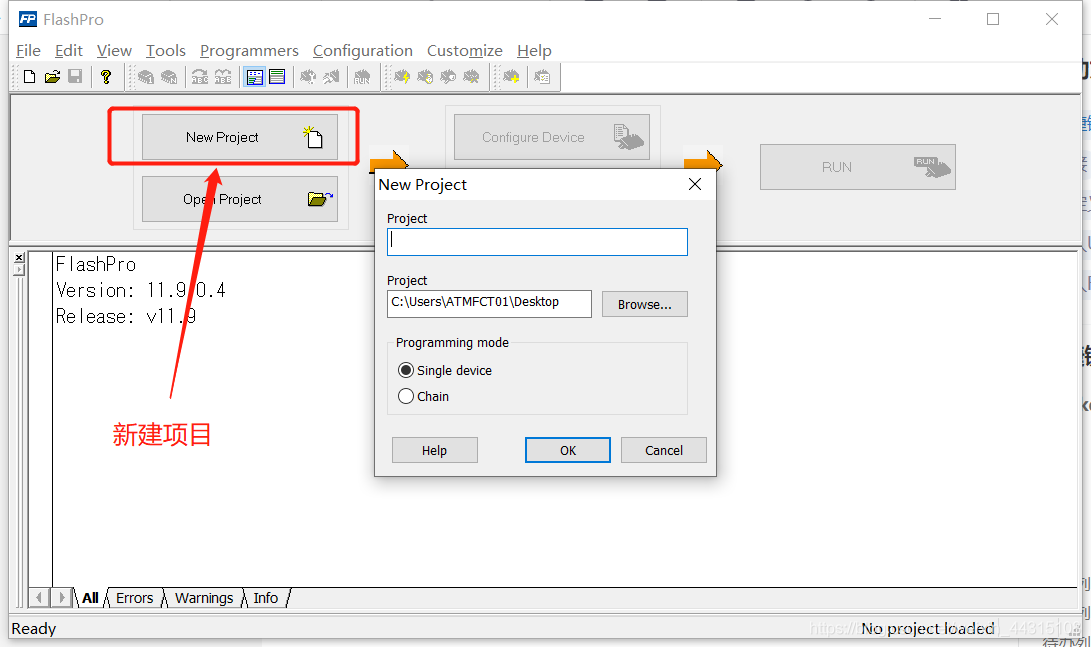This screenshot has height=647, width=1091.
Task: Open the View menu
Action: [114, 51]
